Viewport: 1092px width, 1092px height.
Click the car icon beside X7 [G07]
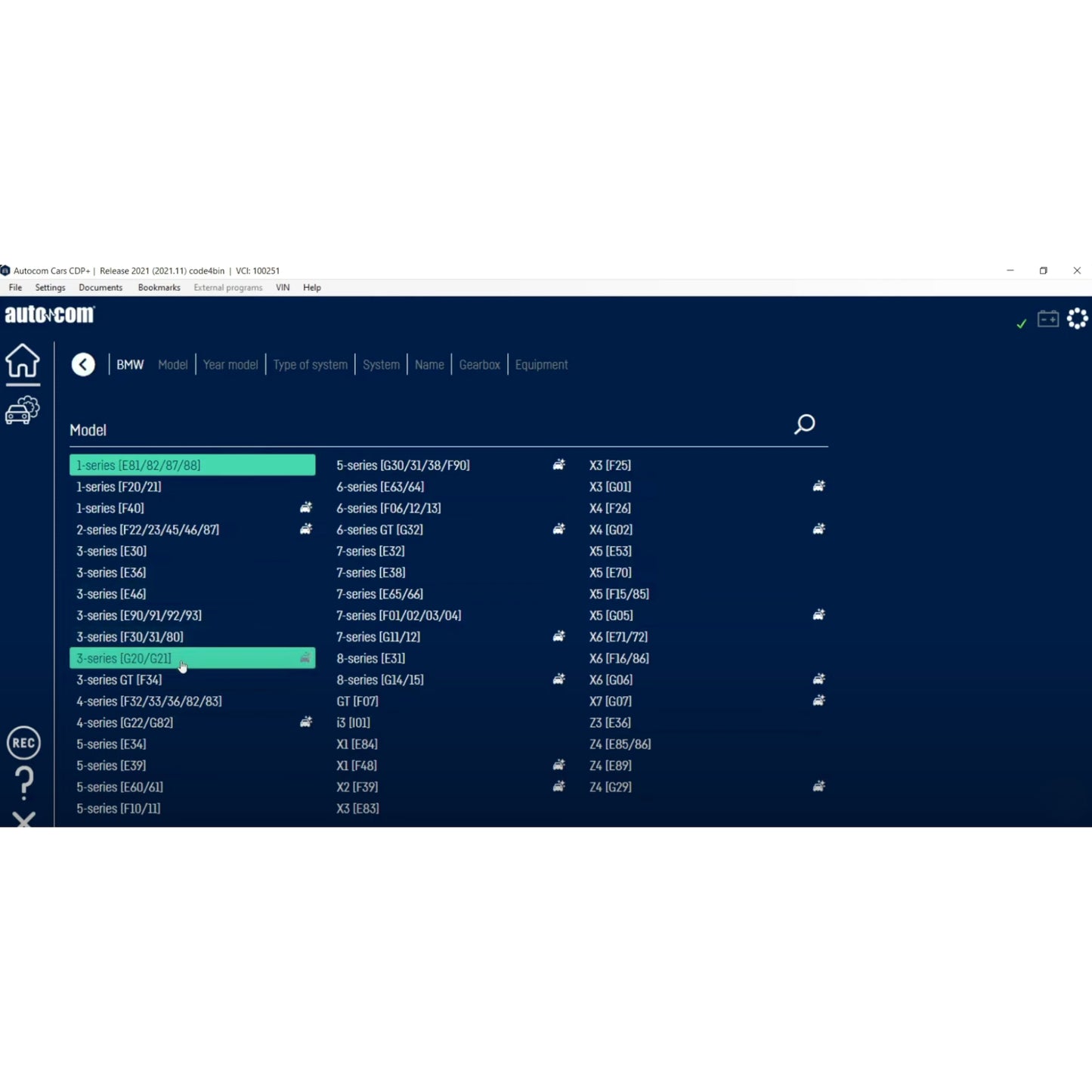point(819,701)
